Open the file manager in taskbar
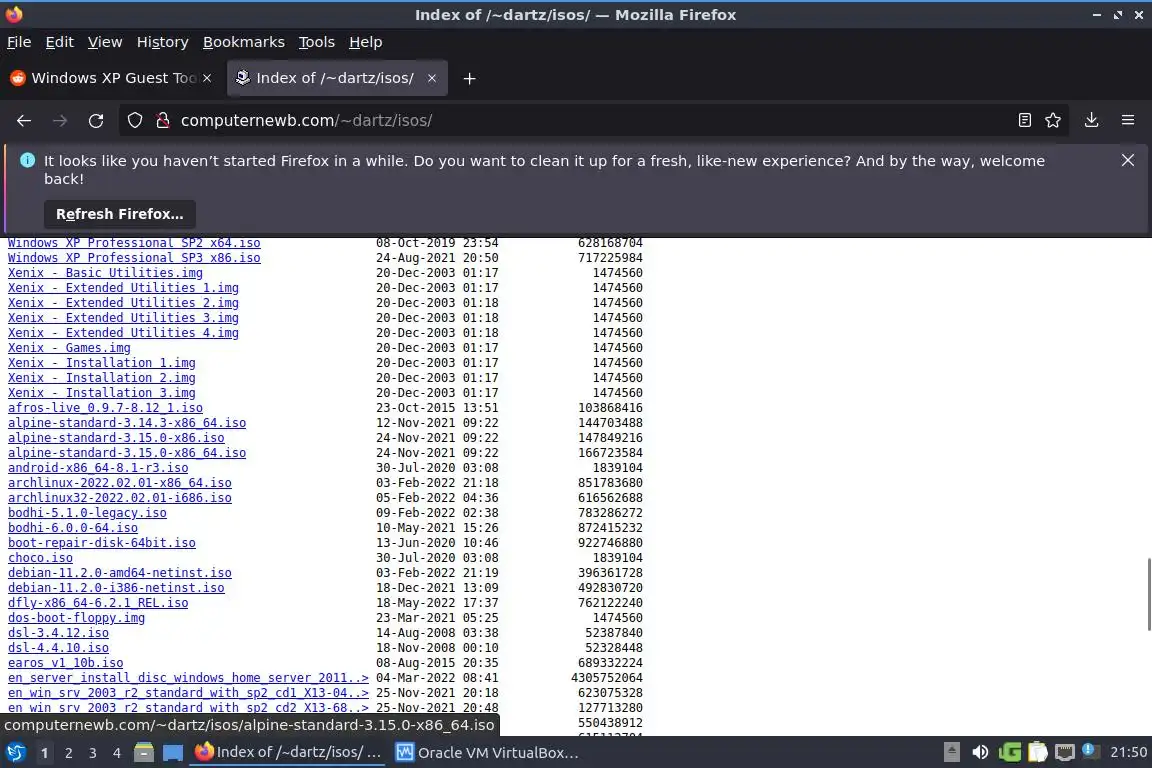The image size is (1152, 768). pyautogui.click(x=144, y=753)
